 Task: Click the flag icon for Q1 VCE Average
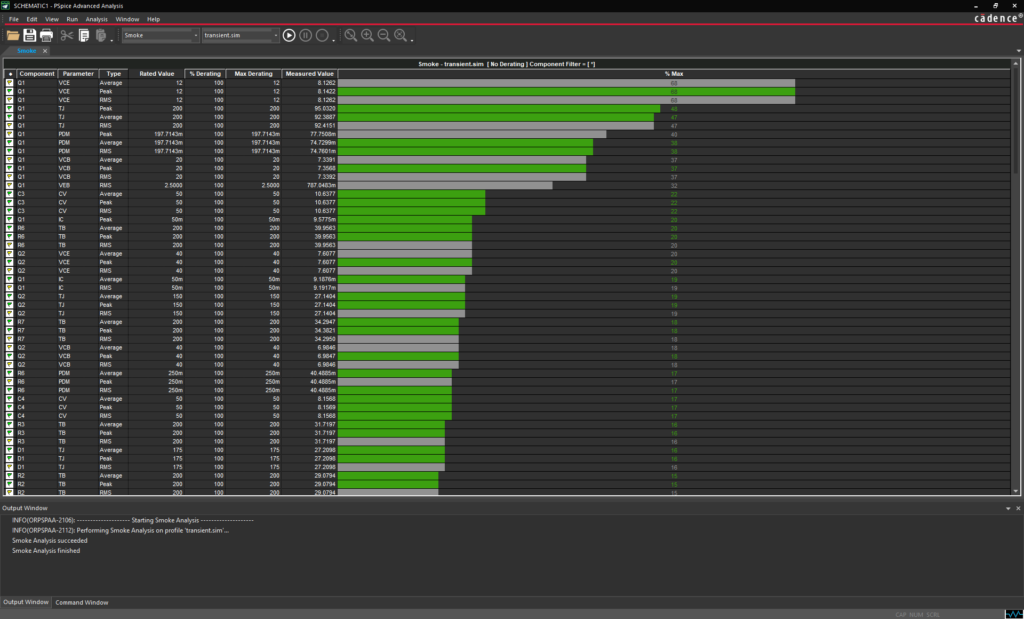[10, 83]
